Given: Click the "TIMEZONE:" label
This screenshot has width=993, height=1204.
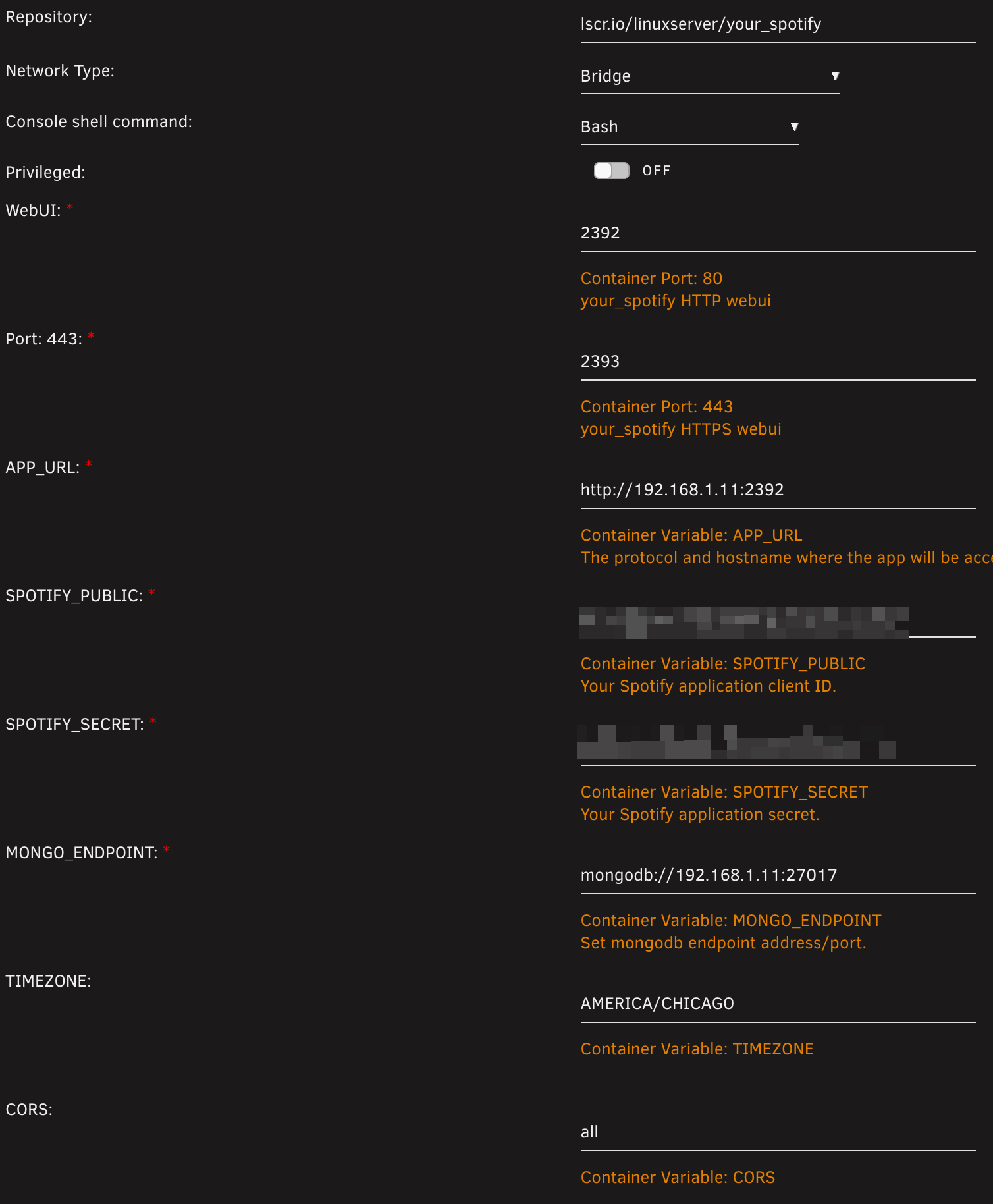Looking at the screenshot, I should 48,981.
